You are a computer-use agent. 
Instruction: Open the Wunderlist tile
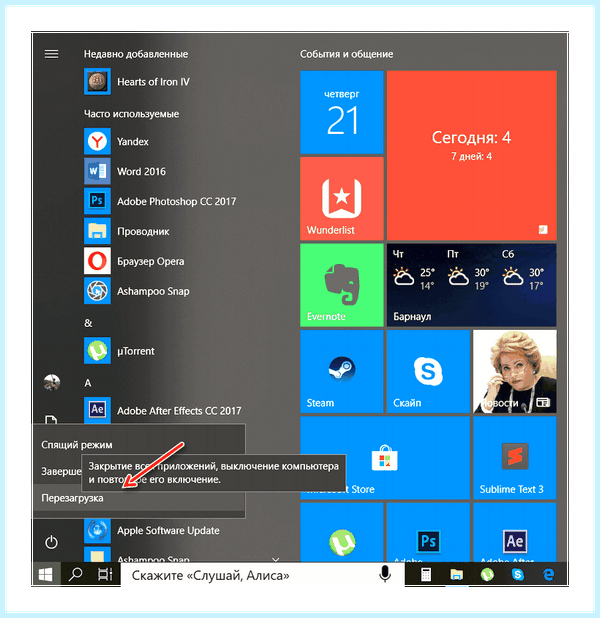341,199
